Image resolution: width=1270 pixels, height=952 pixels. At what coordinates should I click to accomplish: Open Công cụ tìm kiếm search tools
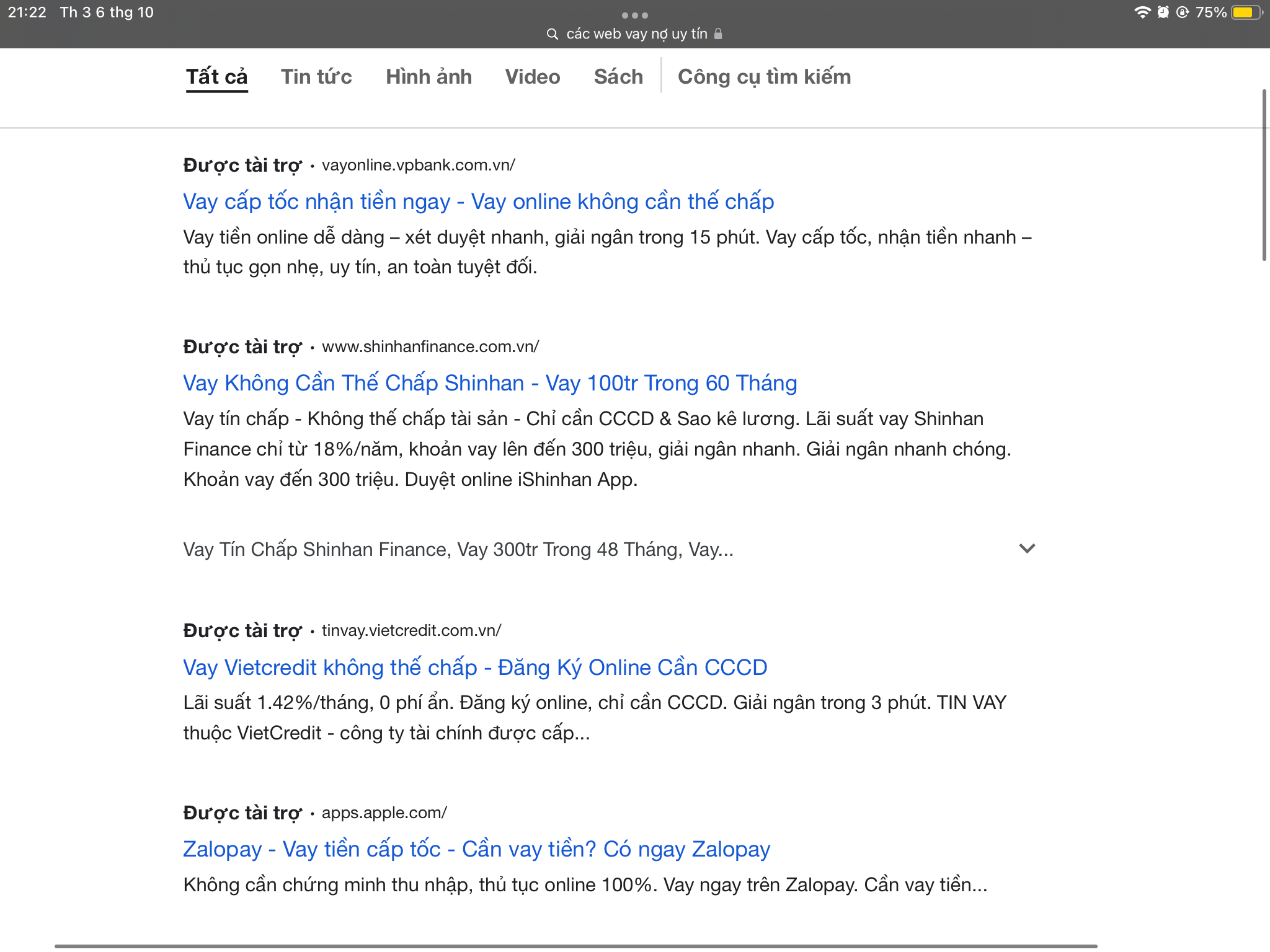tap(764, 77)
